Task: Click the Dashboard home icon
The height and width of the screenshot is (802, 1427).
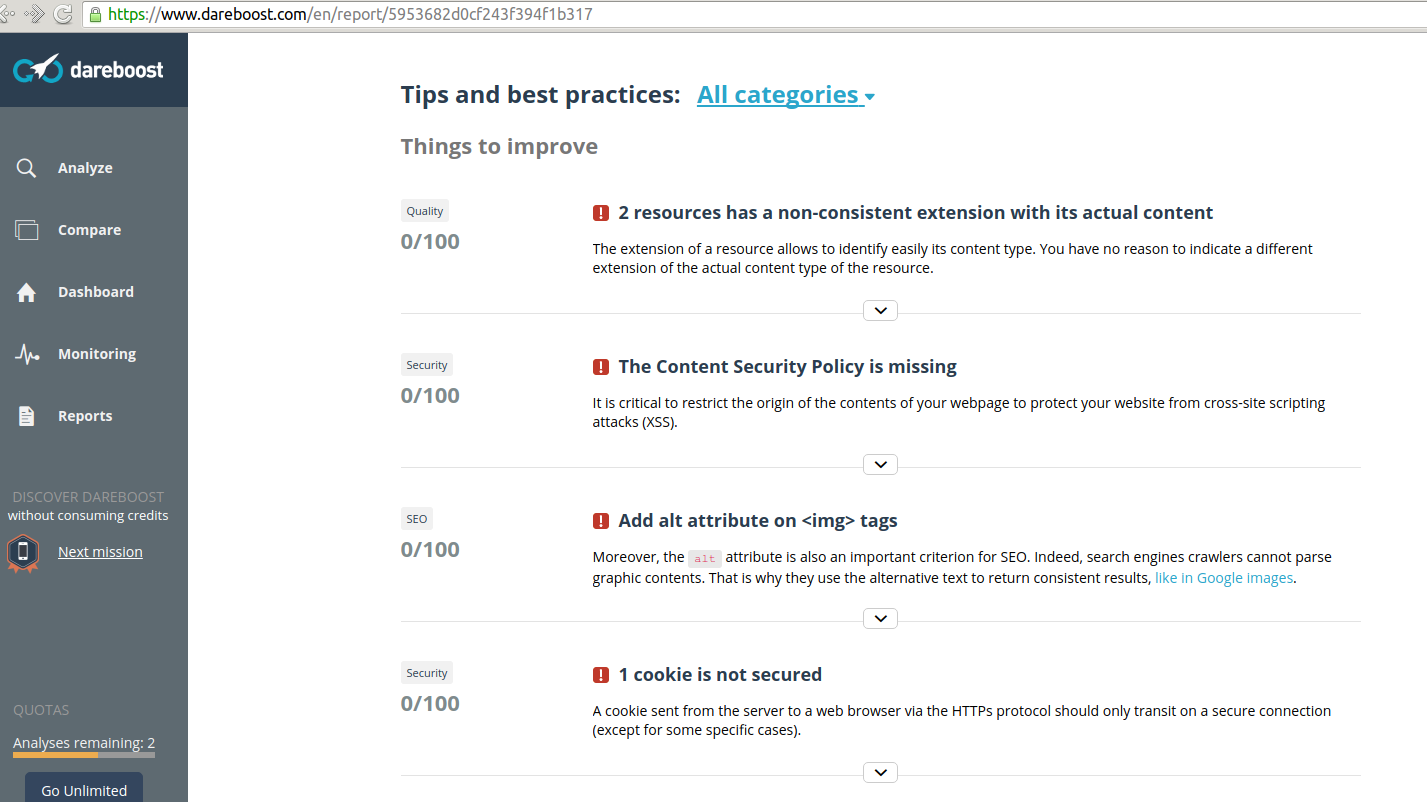Action: [x=27, y=292]
